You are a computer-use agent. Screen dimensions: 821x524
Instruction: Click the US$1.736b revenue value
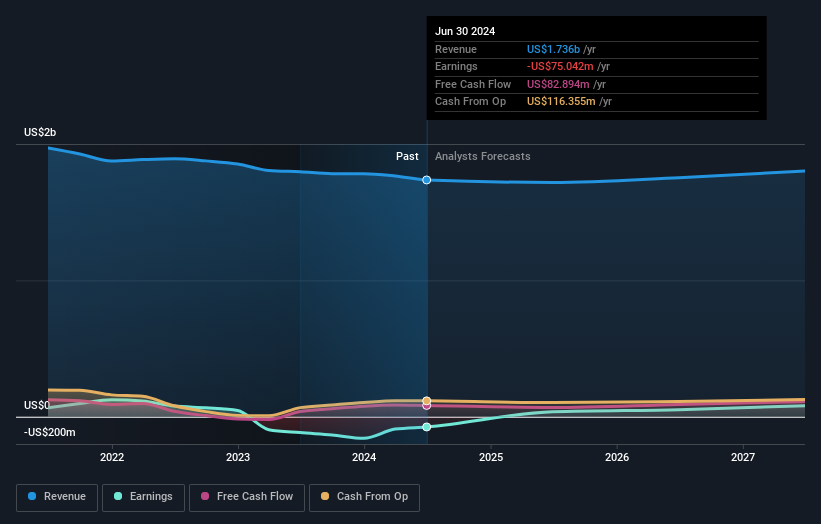pyautogui.click(x=553, y=49)
